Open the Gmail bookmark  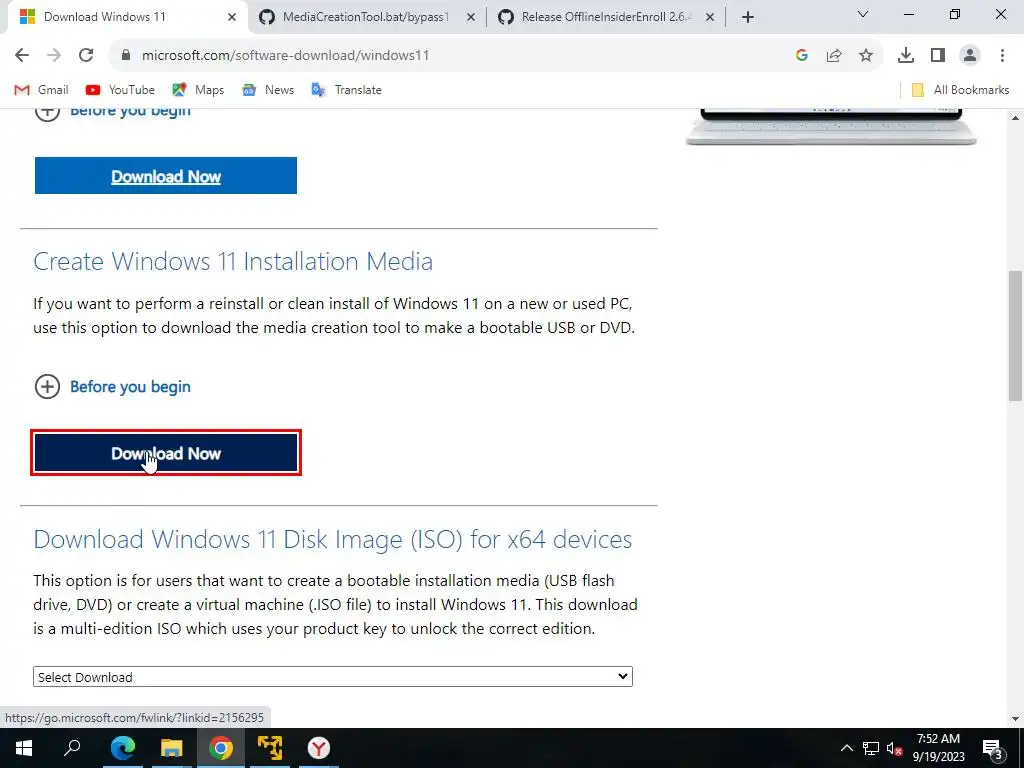(41, 90)
